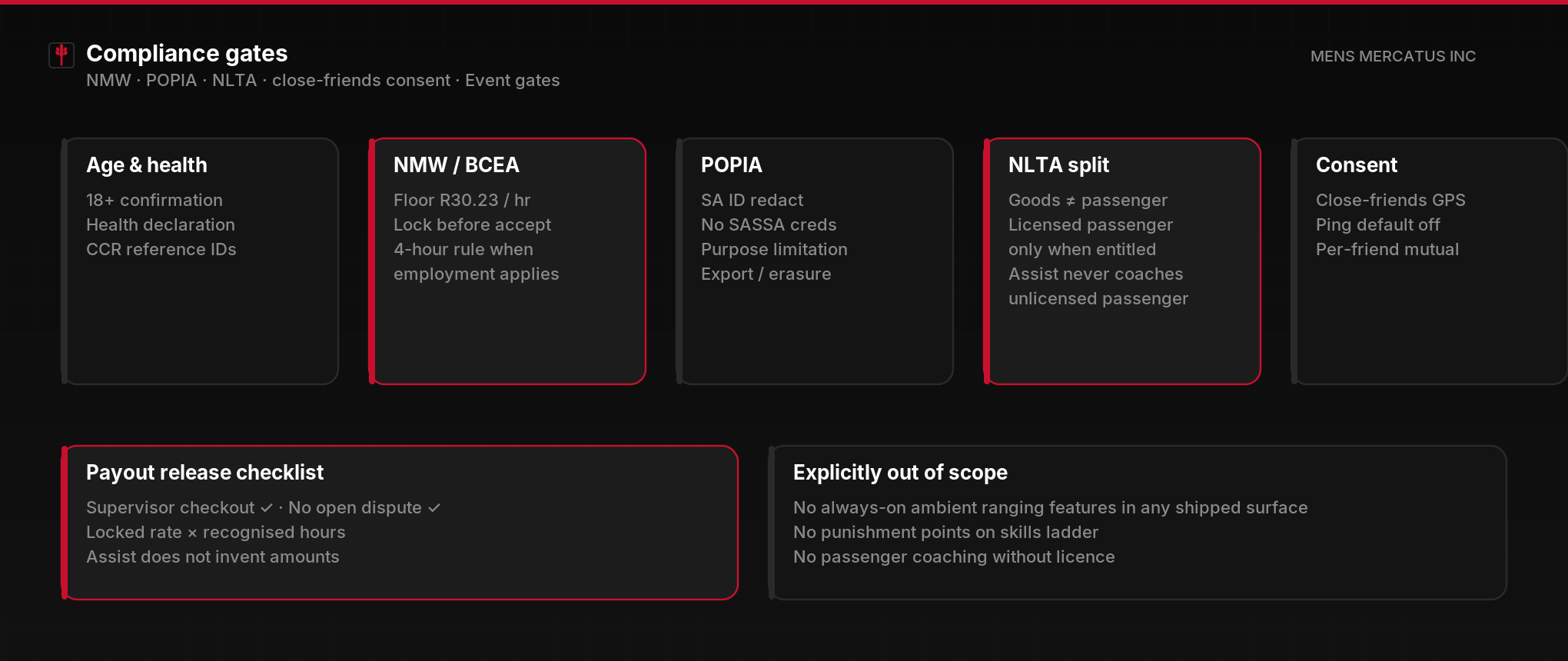Click the Close-friends GPS item

pos(1390,200)
